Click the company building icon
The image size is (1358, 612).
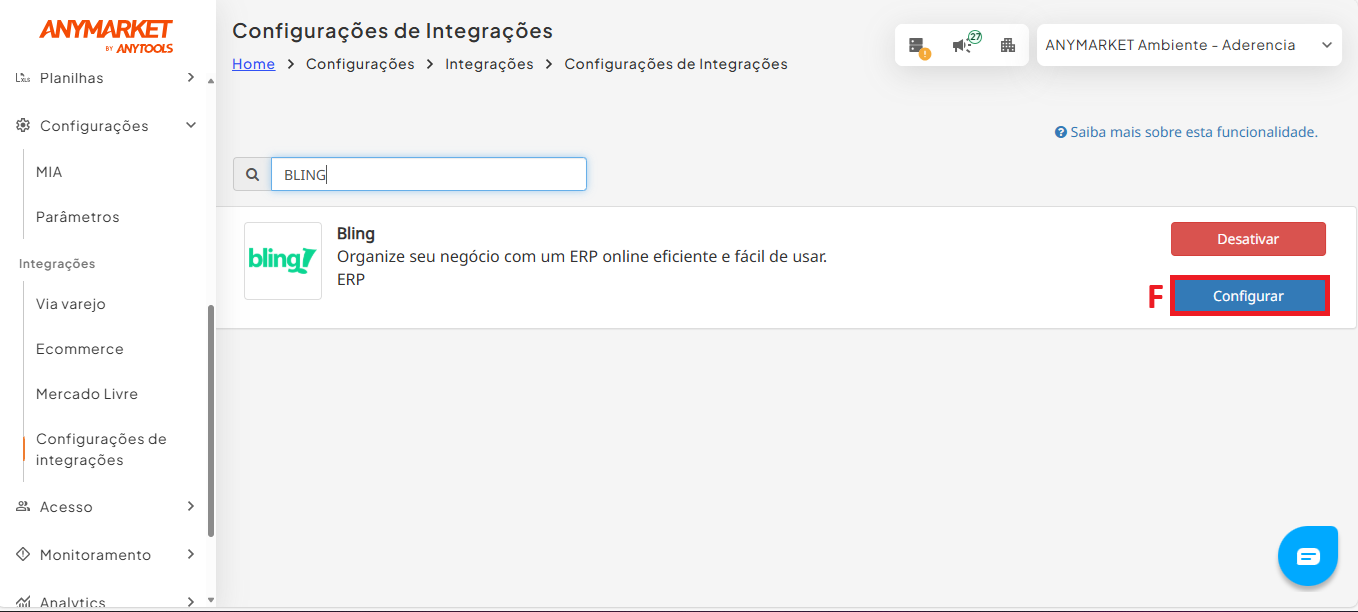1007,45
